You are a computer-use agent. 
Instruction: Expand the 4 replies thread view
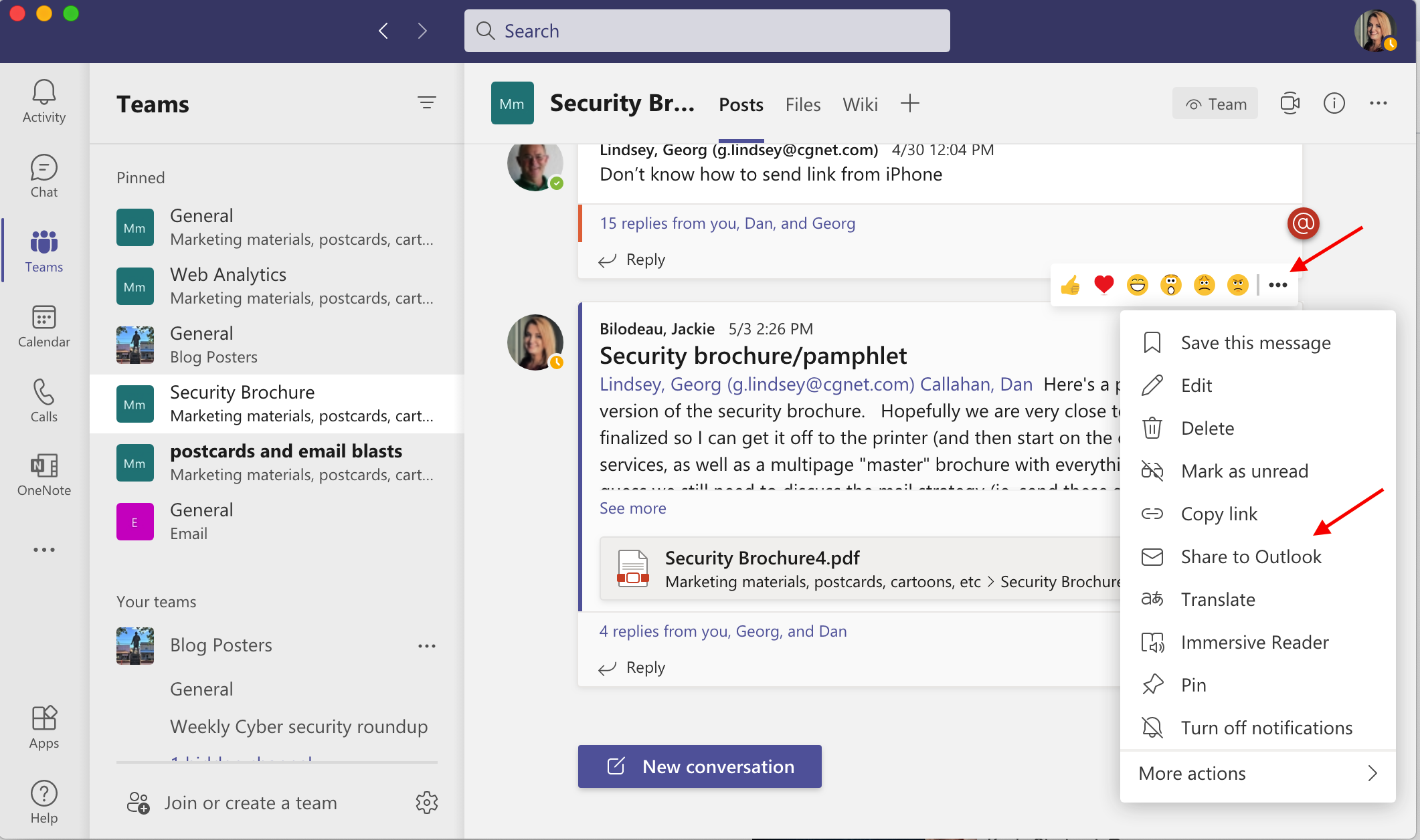pos(723,630)
